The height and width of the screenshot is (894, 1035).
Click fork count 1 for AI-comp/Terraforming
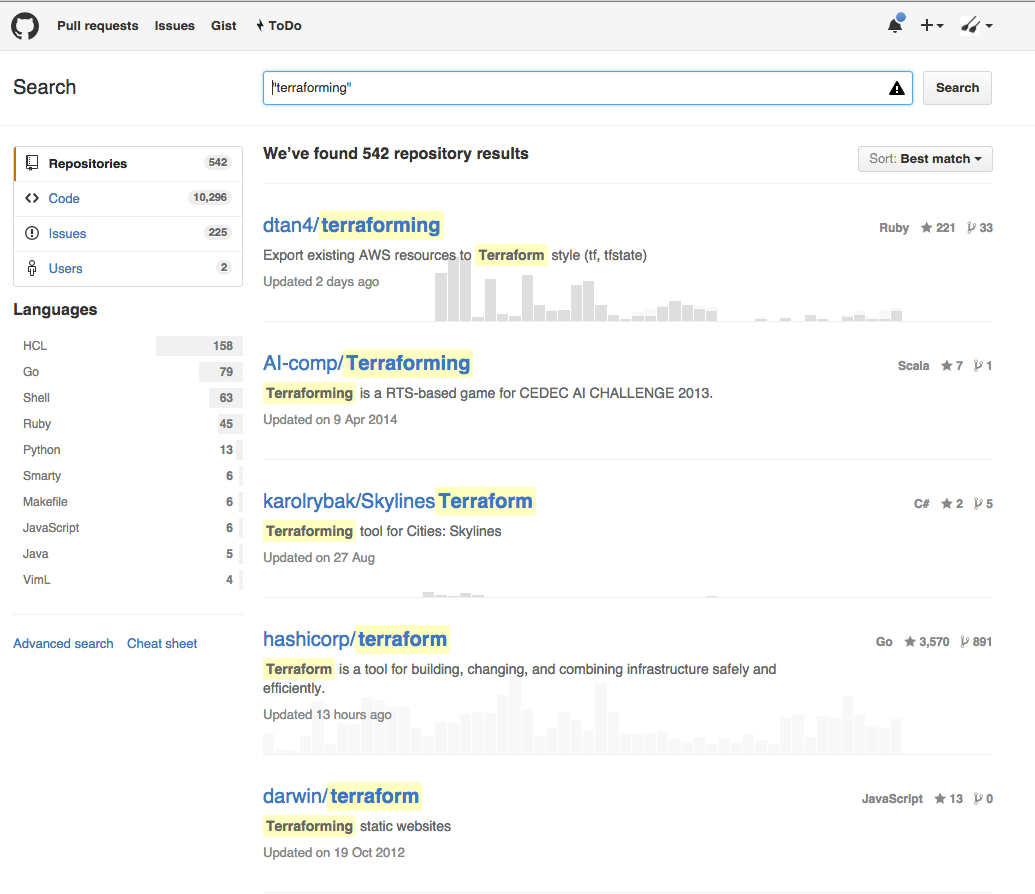(x=983, y=366)
